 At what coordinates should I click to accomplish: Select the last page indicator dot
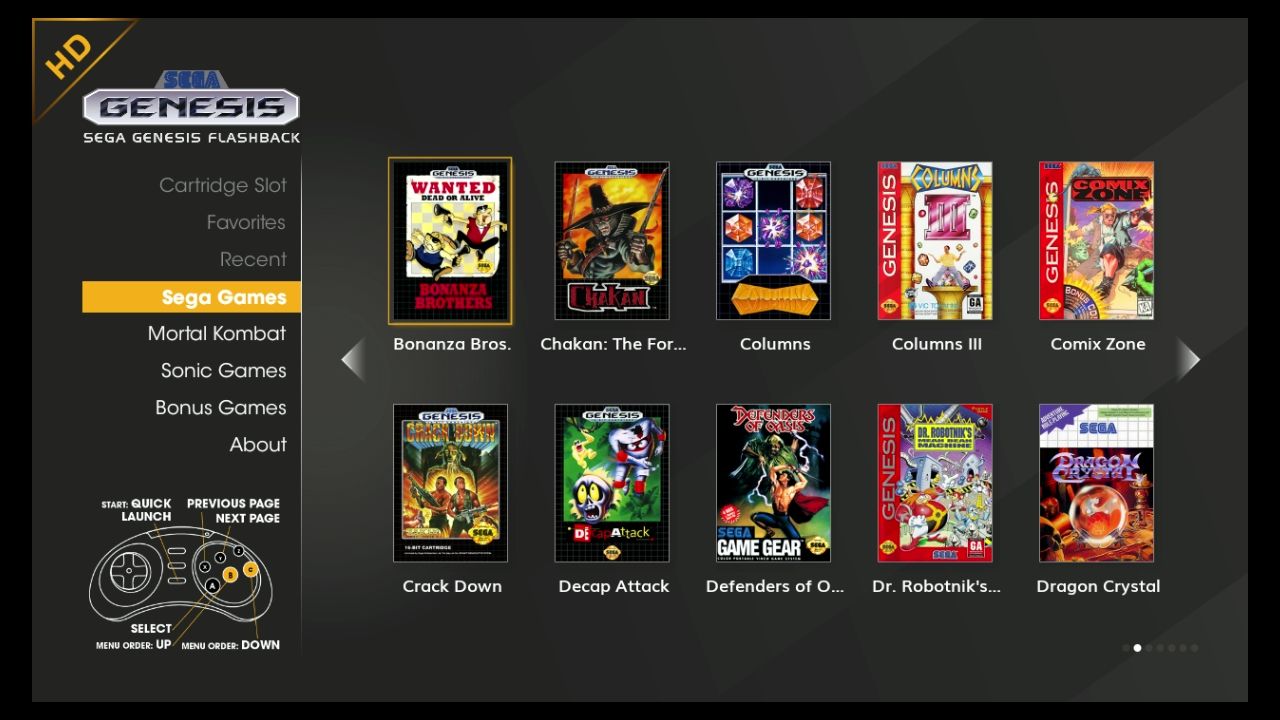[1194, 648]
